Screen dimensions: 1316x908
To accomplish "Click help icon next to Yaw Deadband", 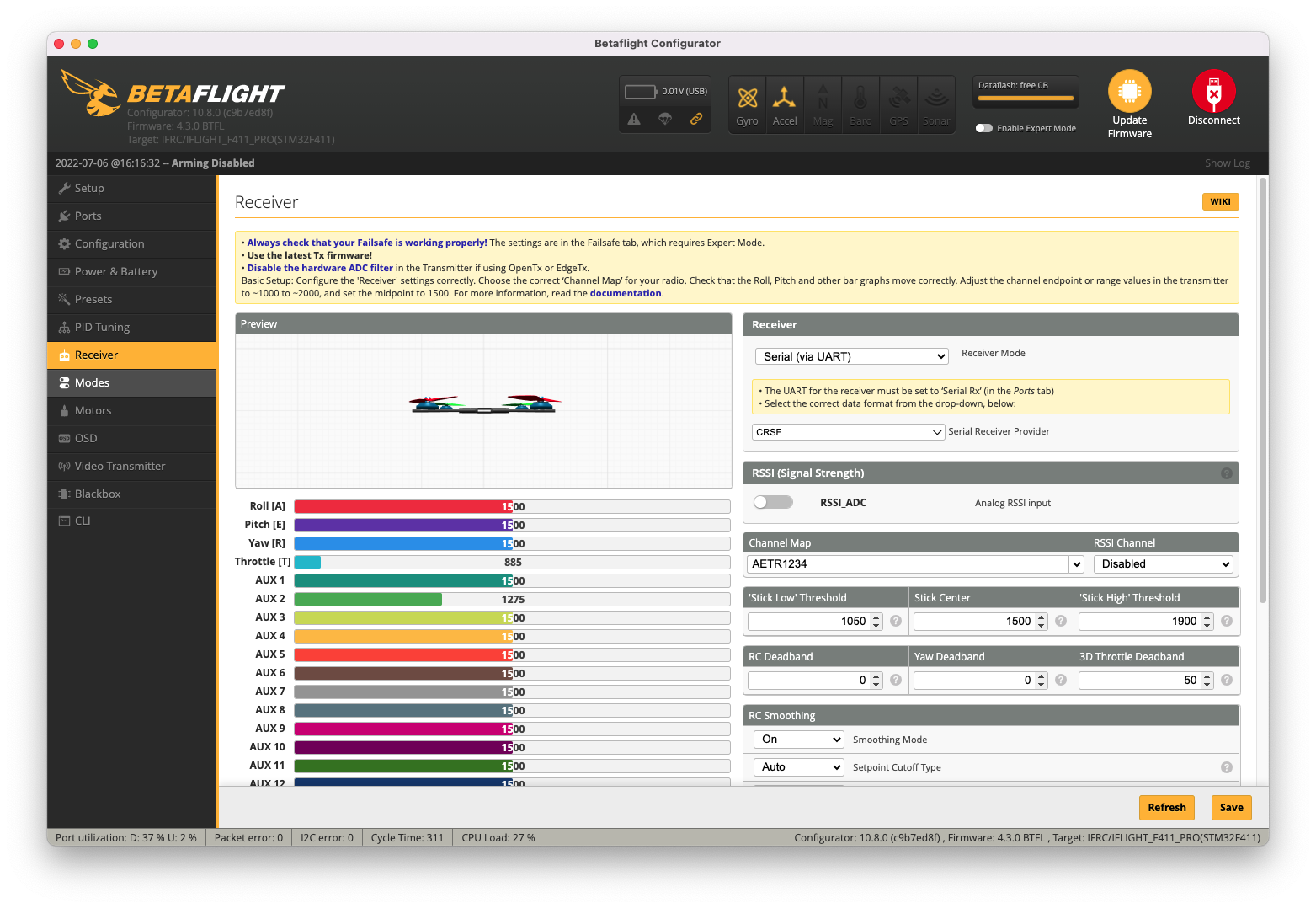I will 1061,680.
